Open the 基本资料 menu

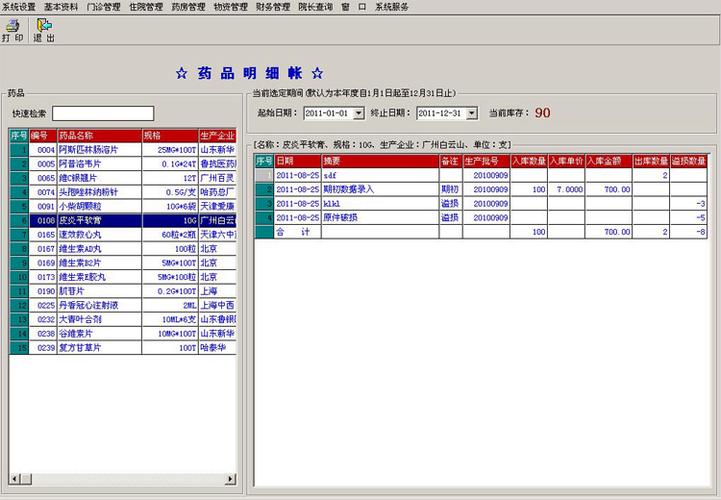(x=61, y=7)
